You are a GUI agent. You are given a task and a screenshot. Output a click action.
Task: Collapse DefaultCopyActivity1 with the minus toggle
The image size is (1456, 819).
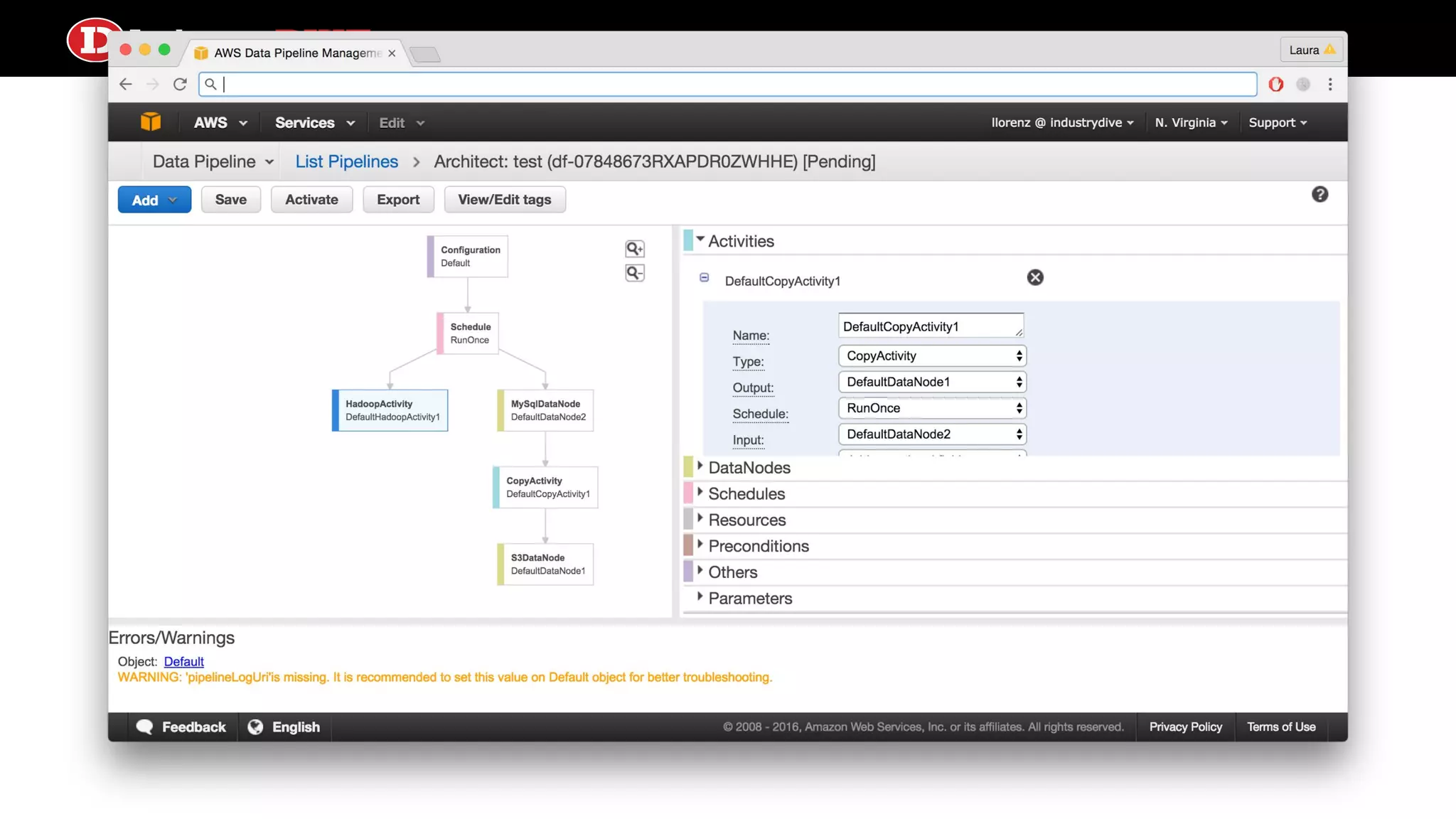pyautogui.click(x=704, y=278)
